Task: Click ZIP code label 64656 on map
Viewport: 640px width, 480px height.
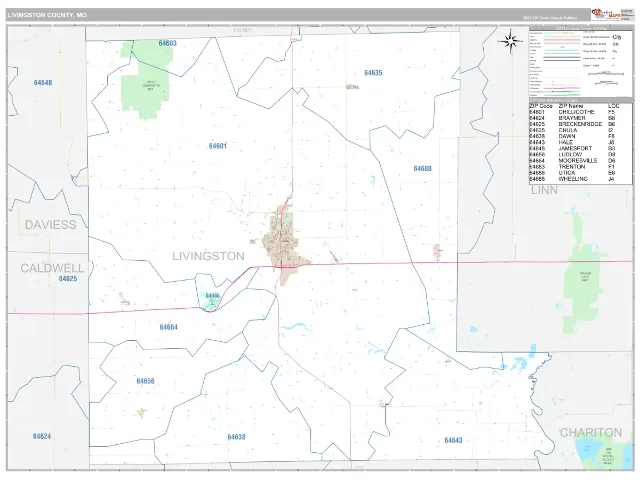Action: click(145, 381)
